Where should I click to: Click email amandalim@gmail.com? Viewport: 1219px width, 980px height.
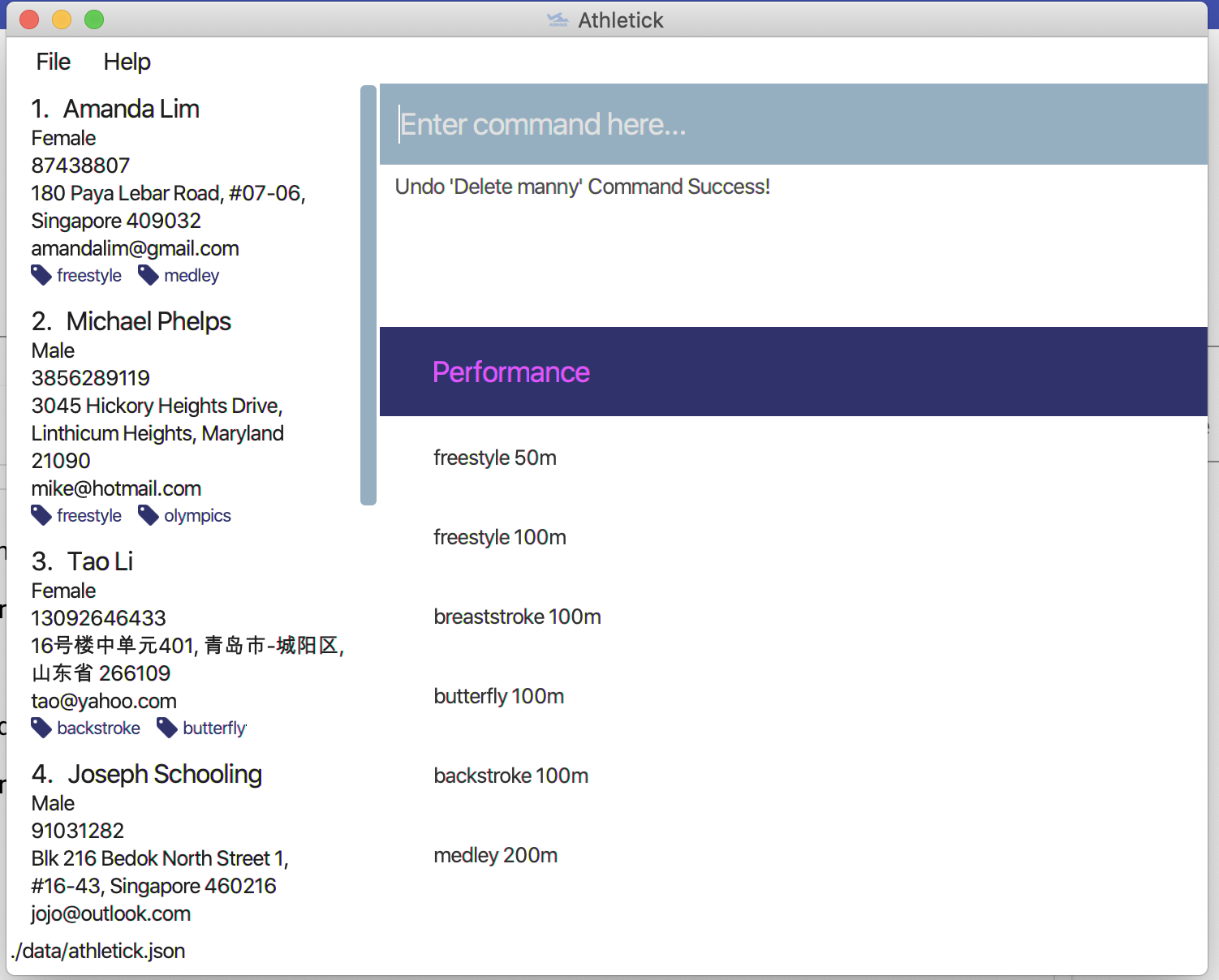click(135, 248)
